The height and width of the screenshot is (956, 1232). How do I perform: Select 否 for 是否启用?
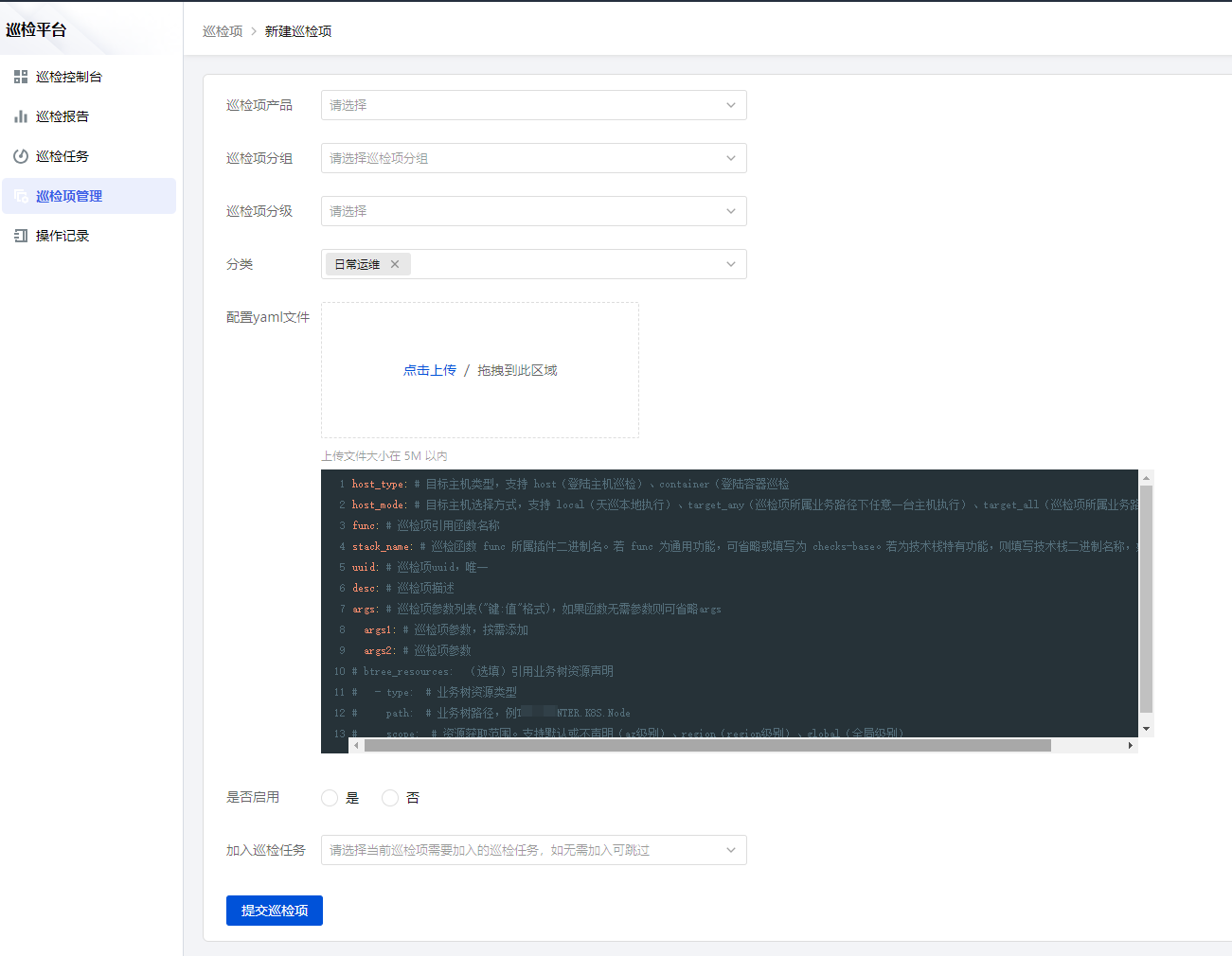pos(390,798)
